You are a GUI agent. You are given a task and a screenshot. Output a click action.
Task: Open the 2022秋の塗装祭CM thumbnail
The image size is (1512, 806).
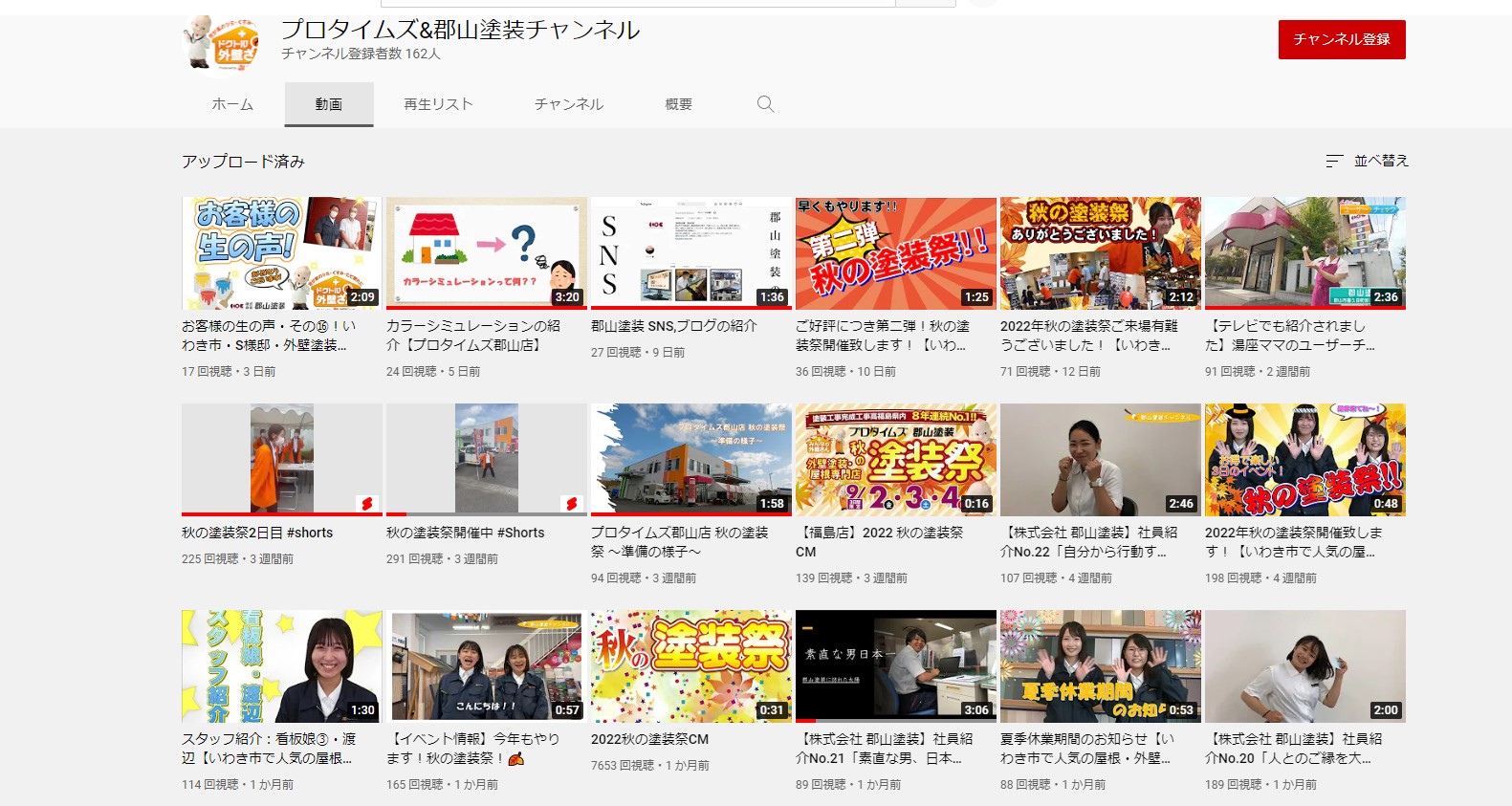[690, 665]
